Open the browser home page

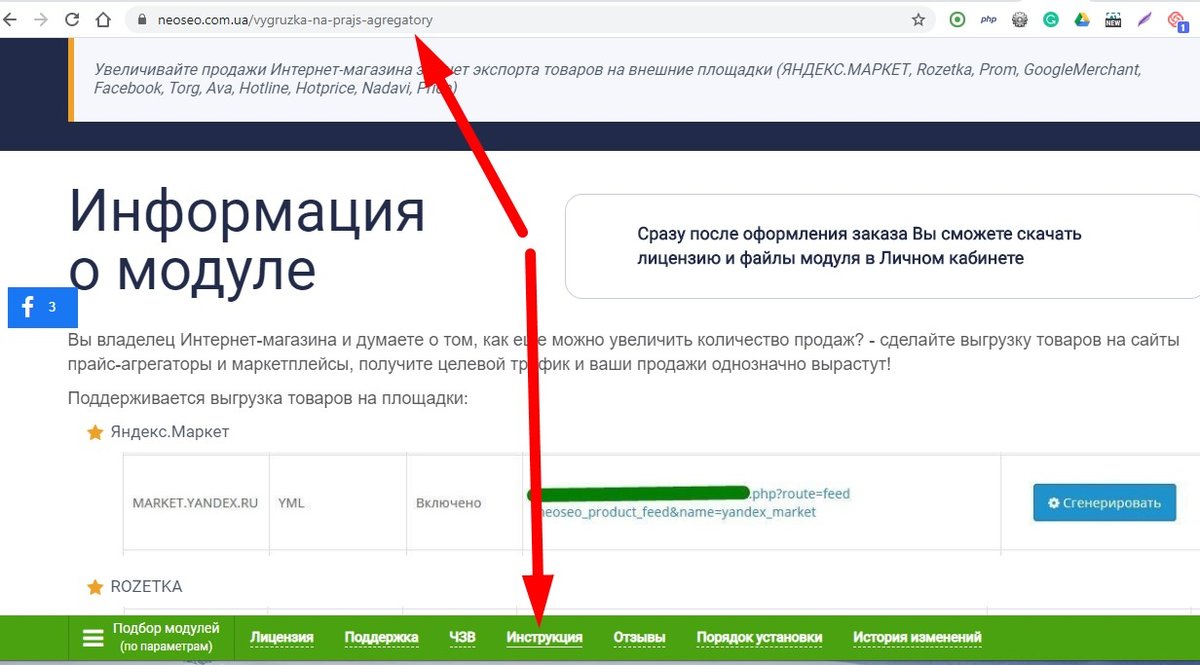tap(103, 19)
